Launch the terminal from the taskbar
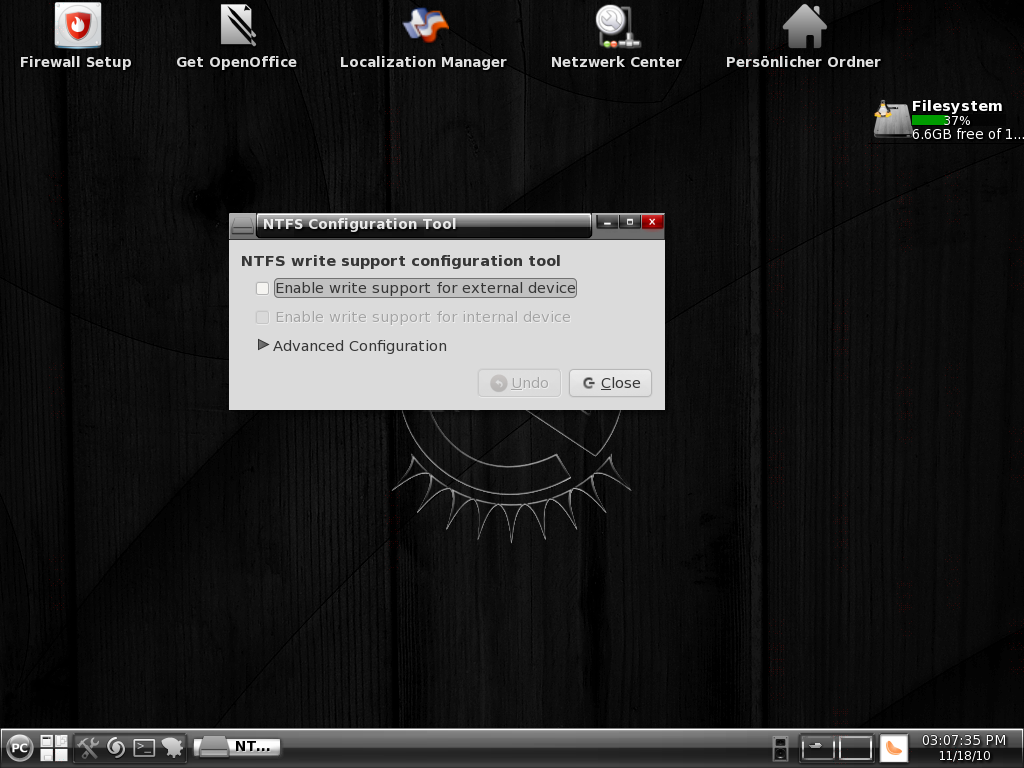Screen dimensions: 1024x768 pyautogui.click(x=144, y=747)
